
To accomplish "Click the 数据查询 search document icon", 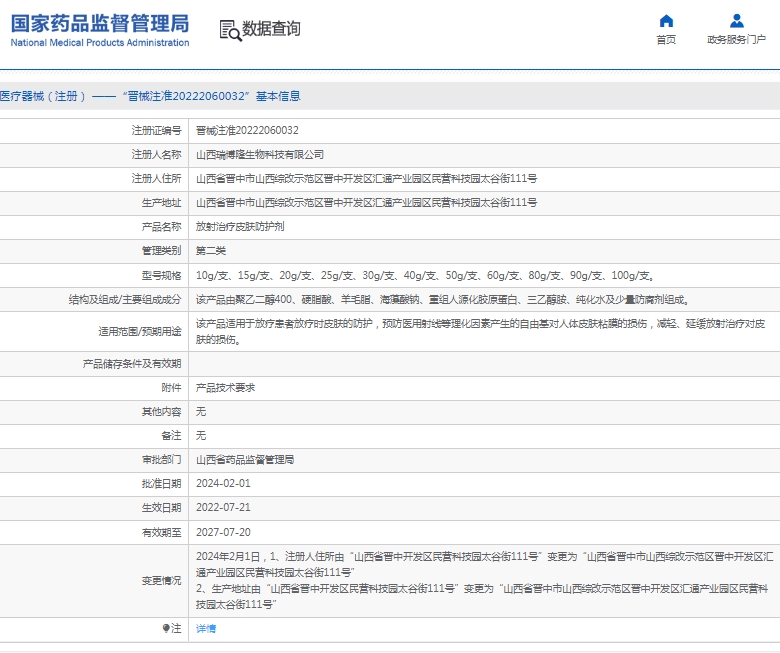I will click(x=230, y=30).
